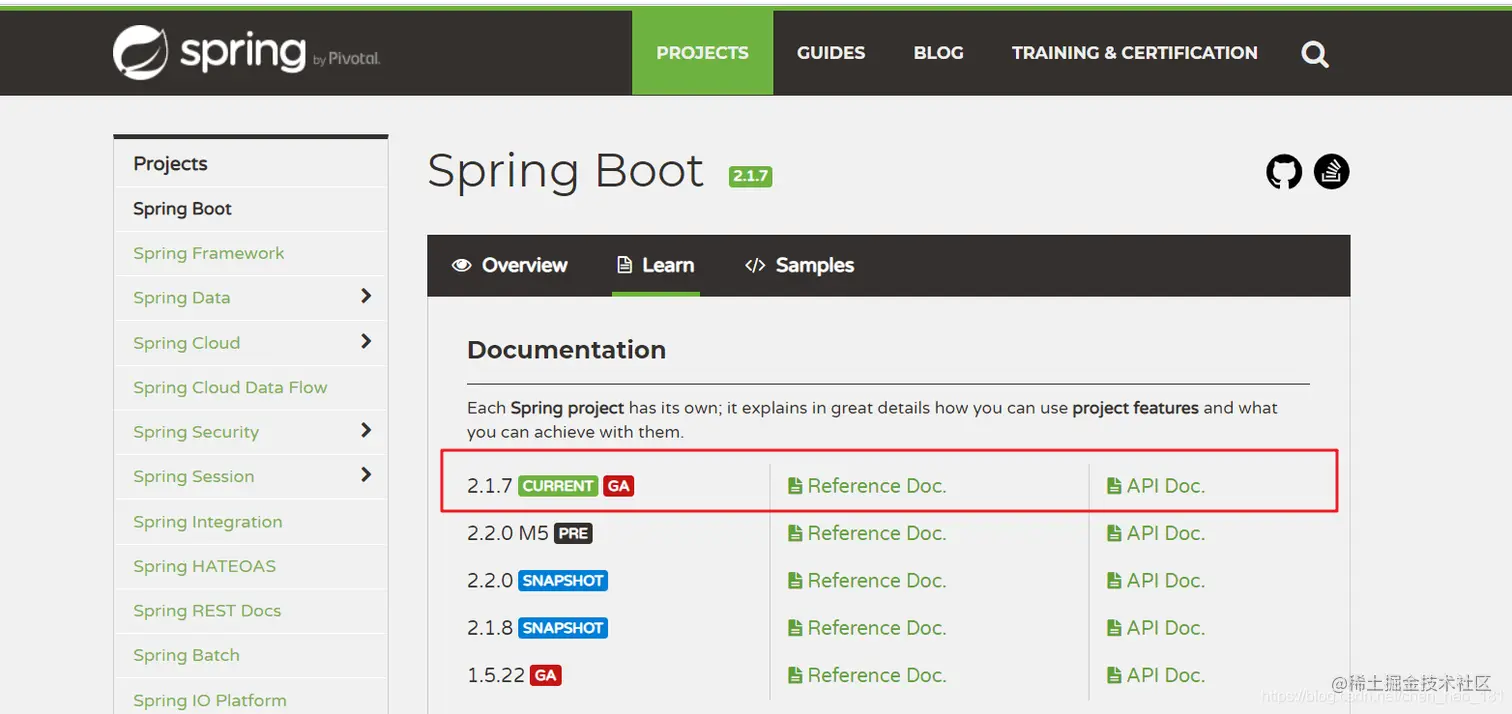This screenshot has height=714, width=1512.
Task: Open Spring Integration project
Action: [207, 521]
